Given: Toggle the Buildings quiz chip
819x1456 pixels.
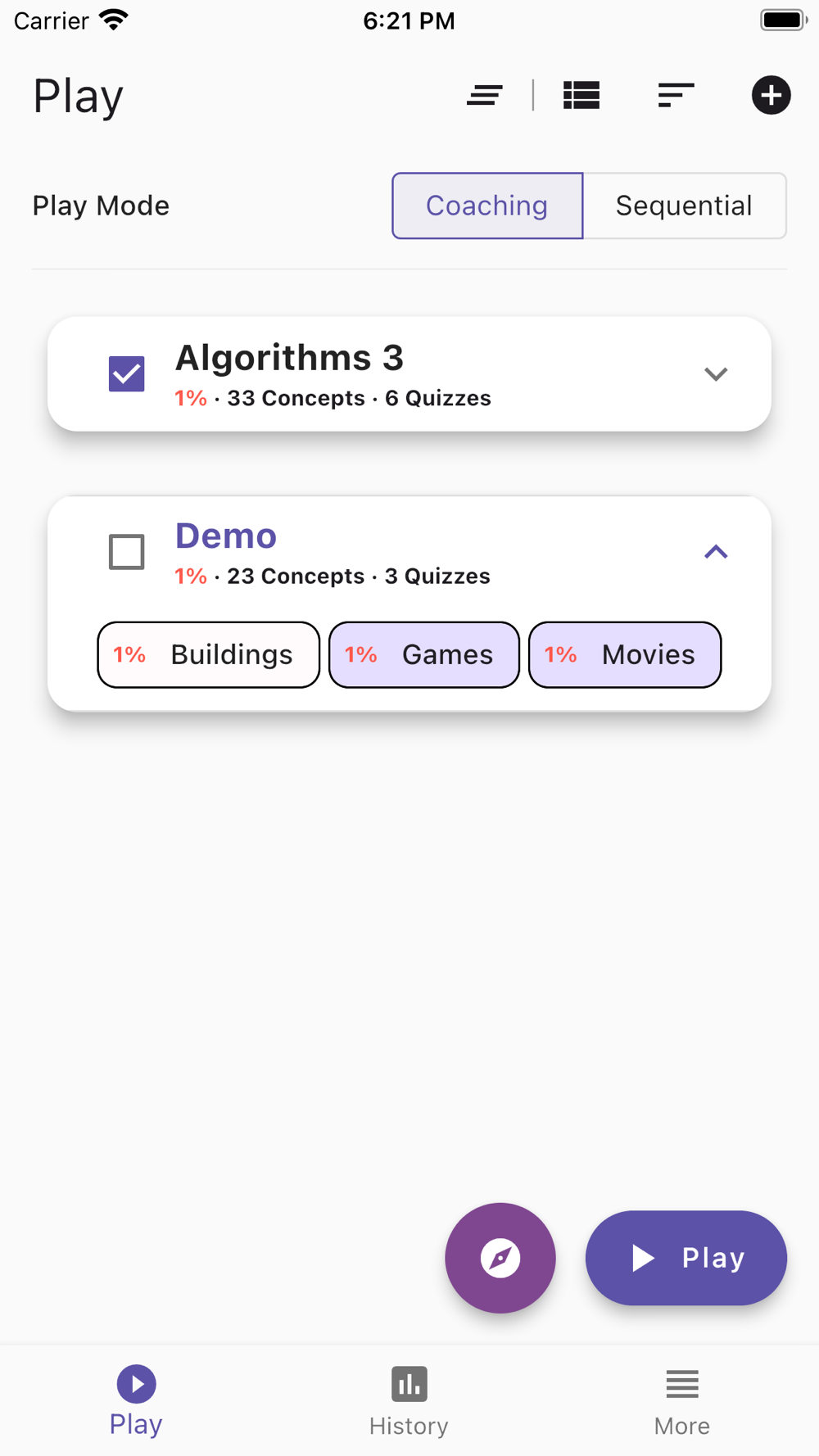Looking at the screenshot, I should [209, 655].
